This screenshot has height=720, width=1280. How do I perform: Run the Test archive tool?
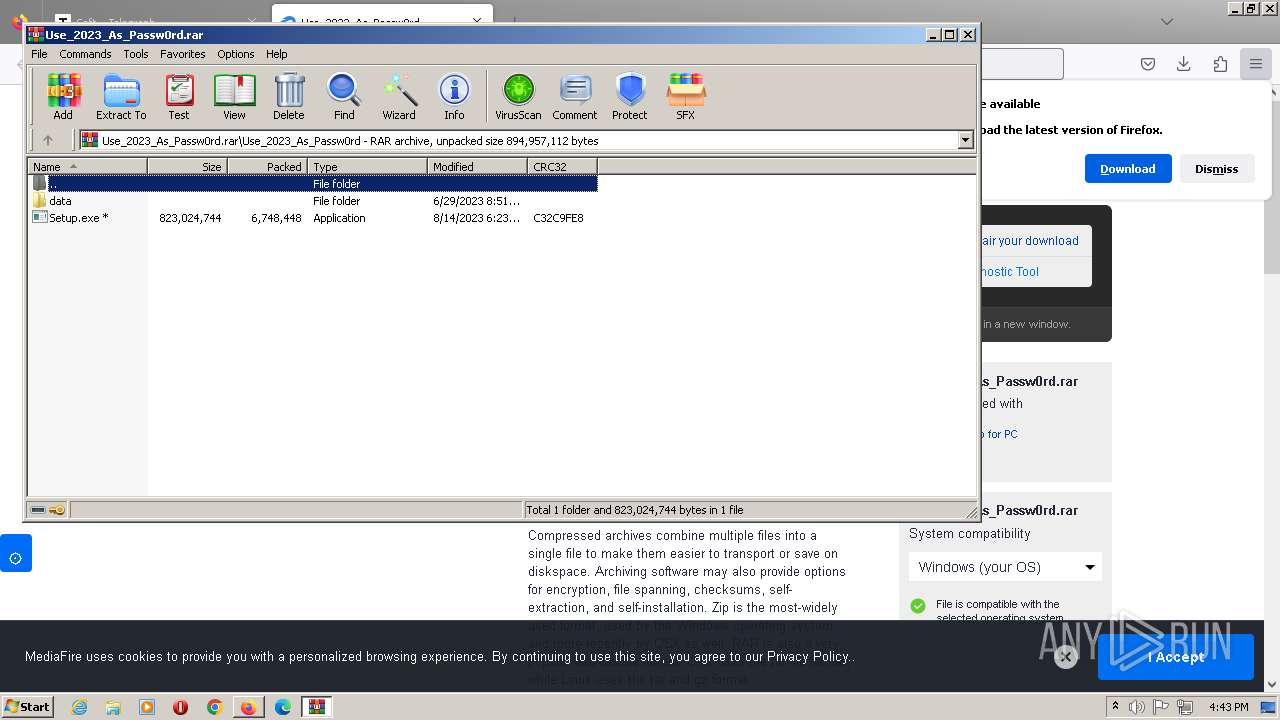179,96
